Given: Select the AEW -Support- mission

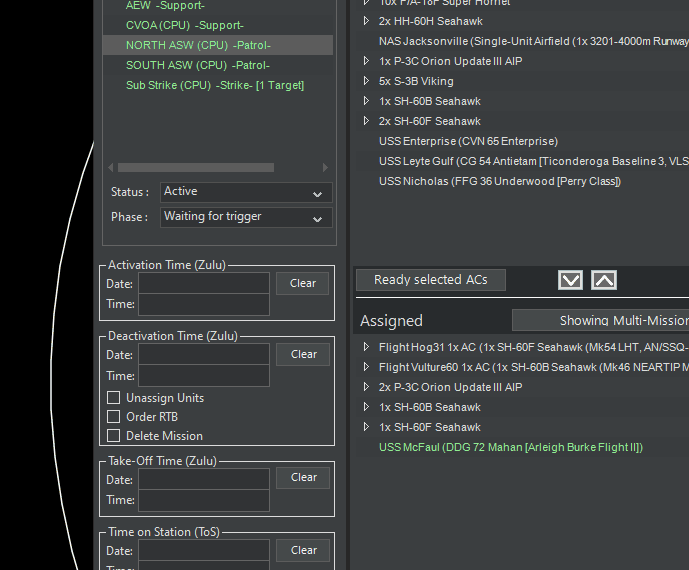Looking at the screenshot, I should (x=165, y=5).
